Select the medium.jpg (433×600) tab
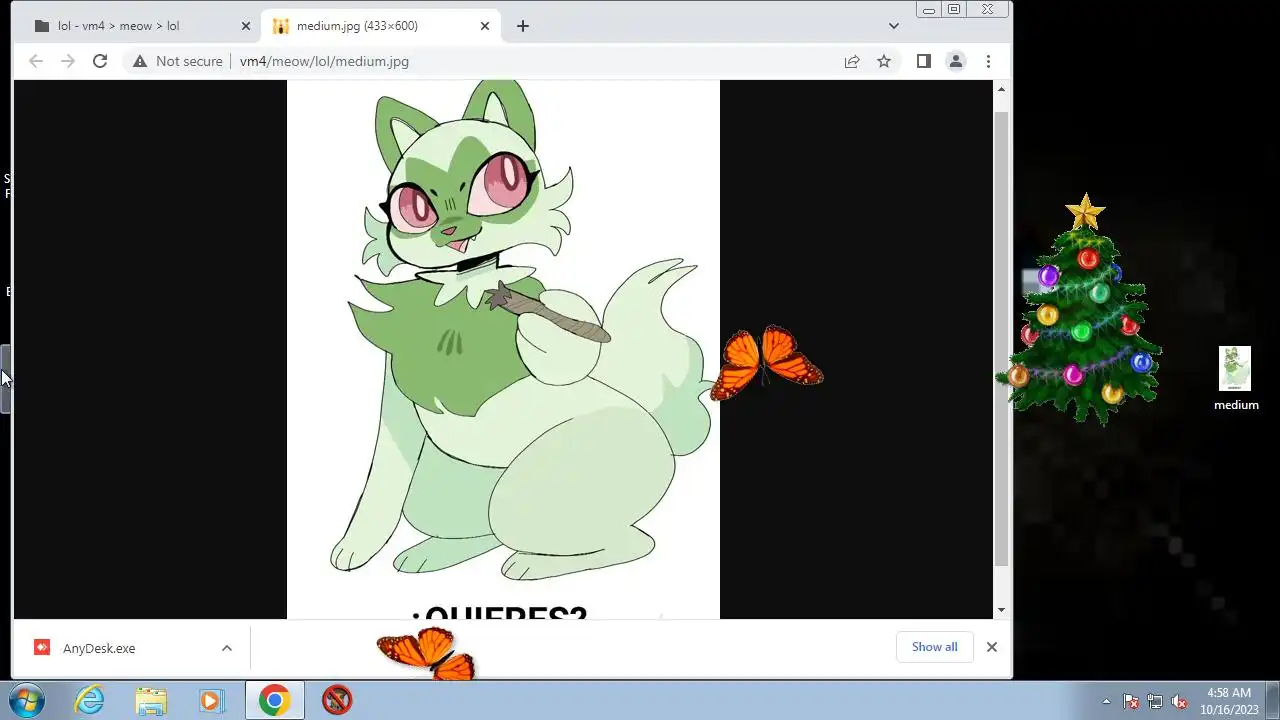Image resolution: width=1280 pixels, height=720 pixels. (x=380, y=26)
